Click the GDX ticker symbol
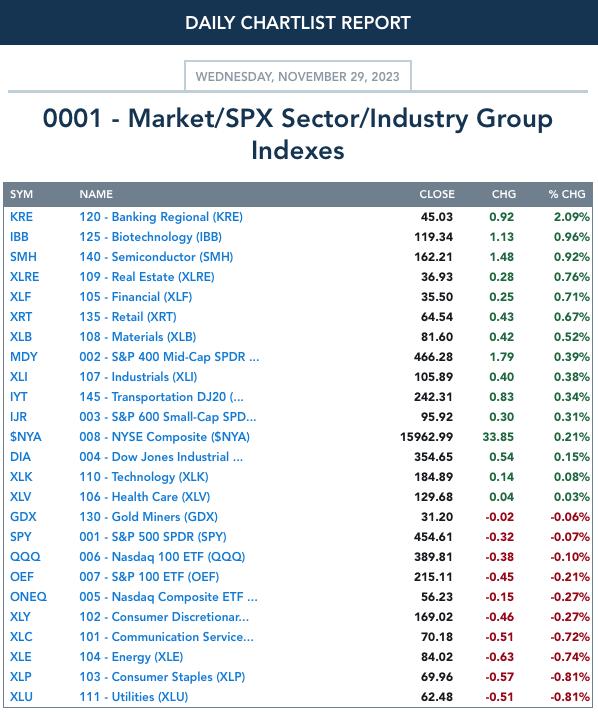The image size is (598, 712). [23, 517]
